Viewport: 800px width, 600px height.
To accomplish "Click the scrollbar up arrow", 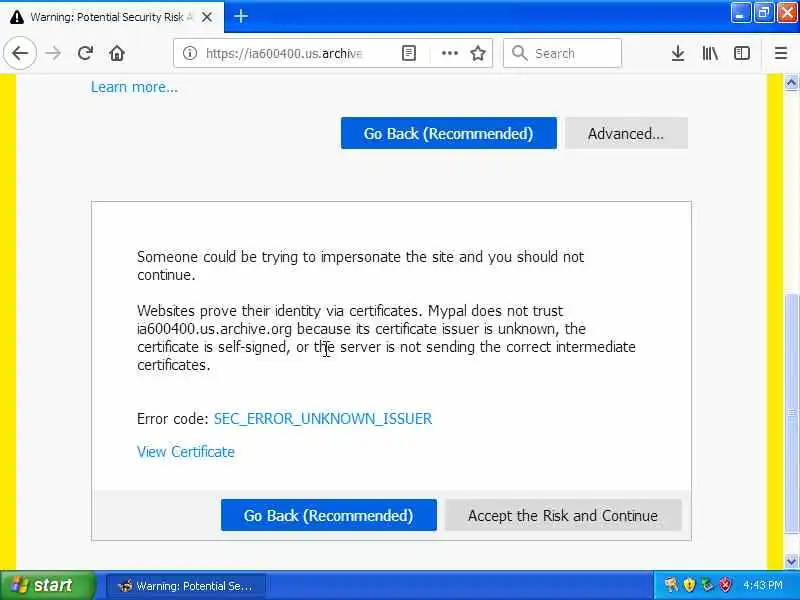I will click(791, 82).
